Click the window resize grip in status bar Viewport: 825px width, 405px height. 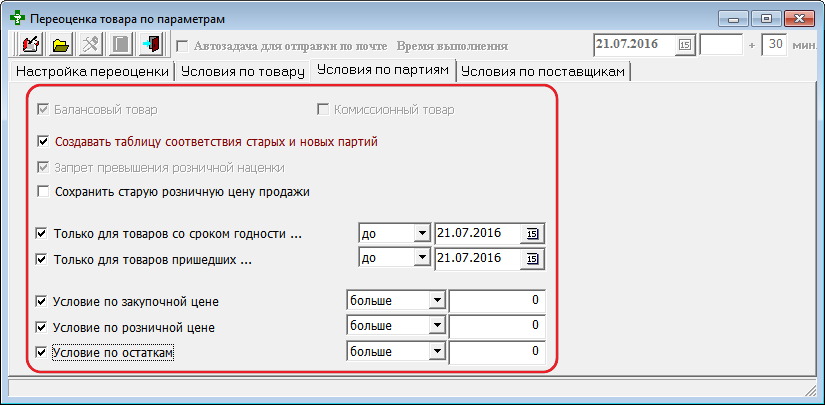pyautogui.click(x=810, y=389)
